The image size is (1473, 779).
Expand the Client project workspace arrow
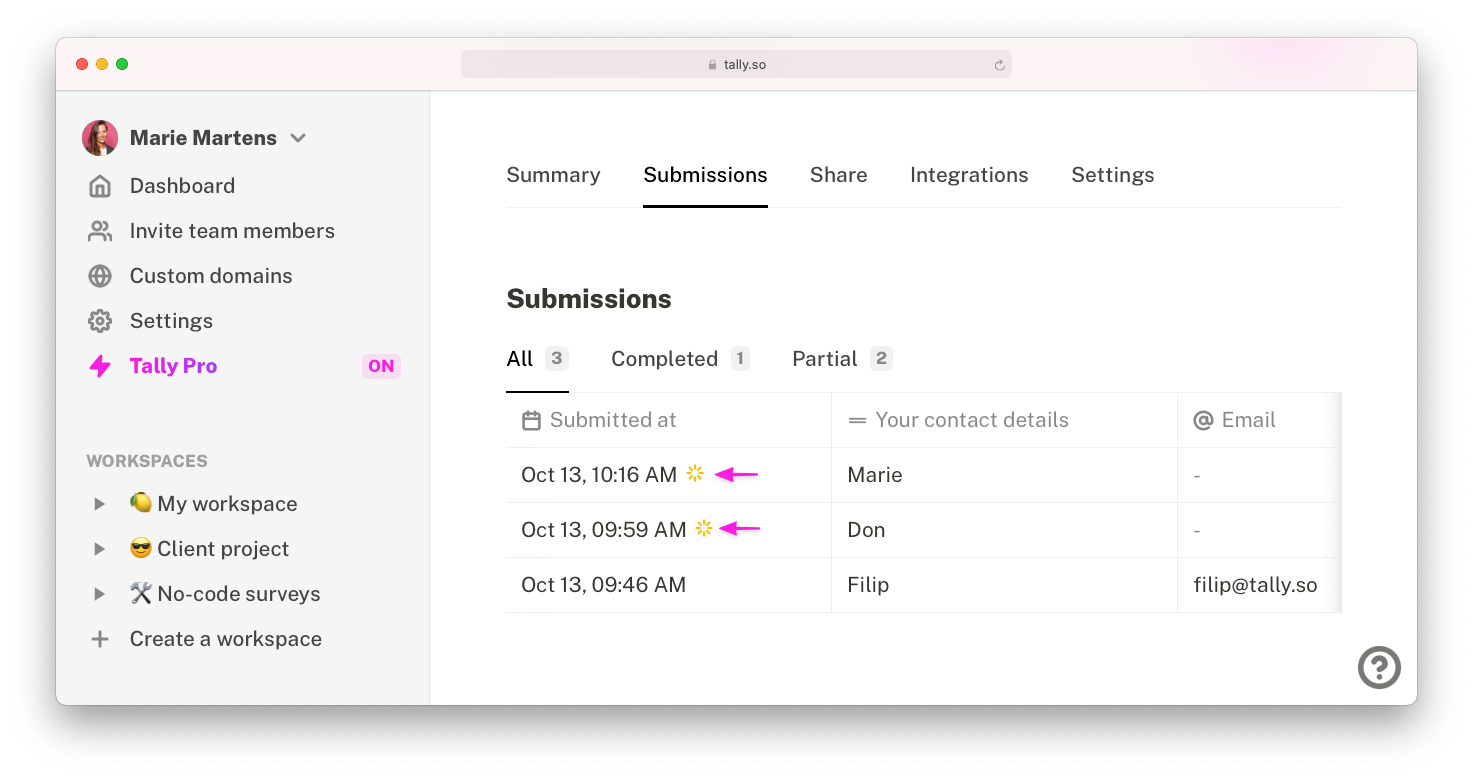[x=99, y=549]
